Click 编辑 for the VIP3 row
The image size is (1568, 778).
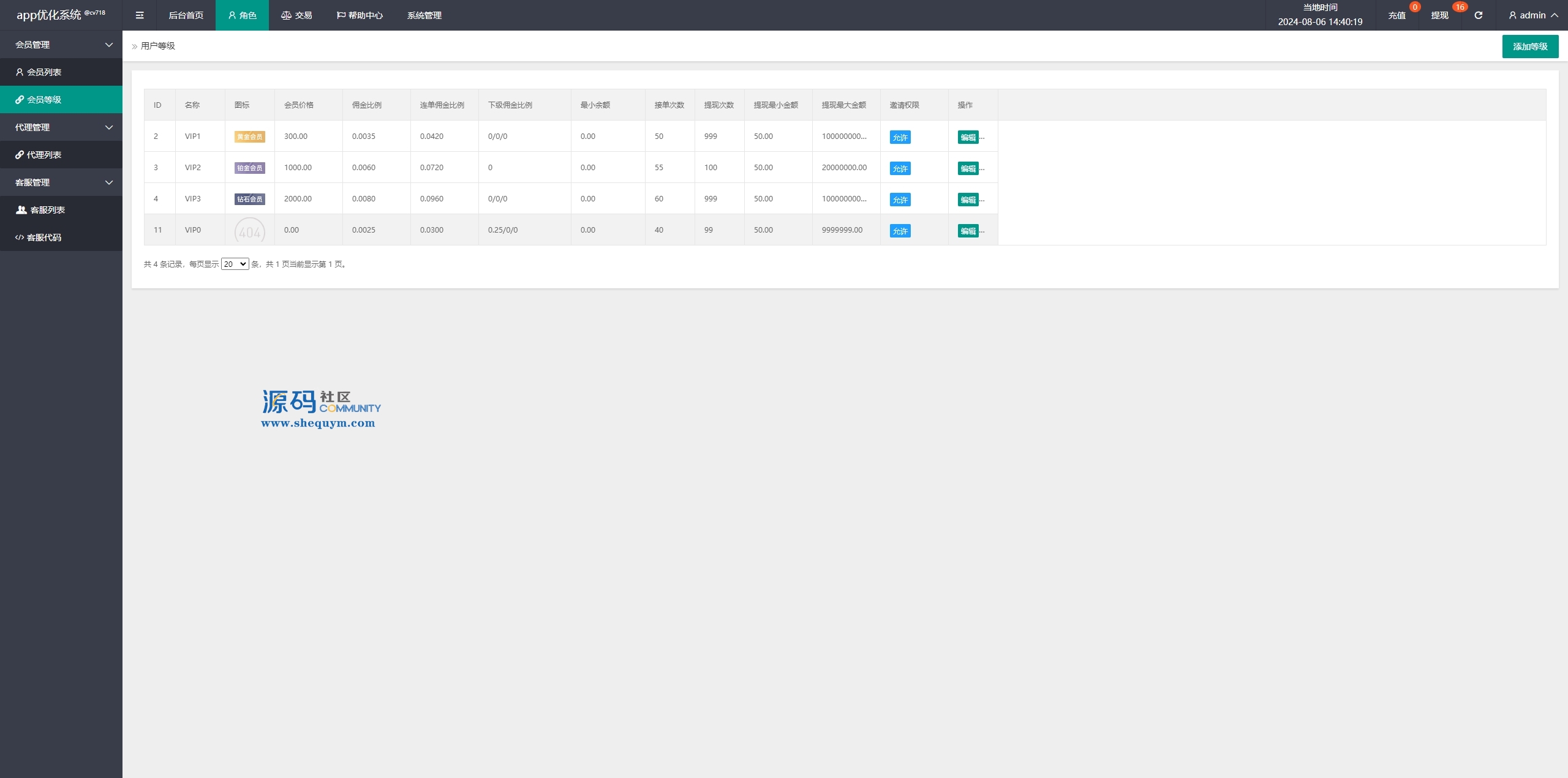968,200
